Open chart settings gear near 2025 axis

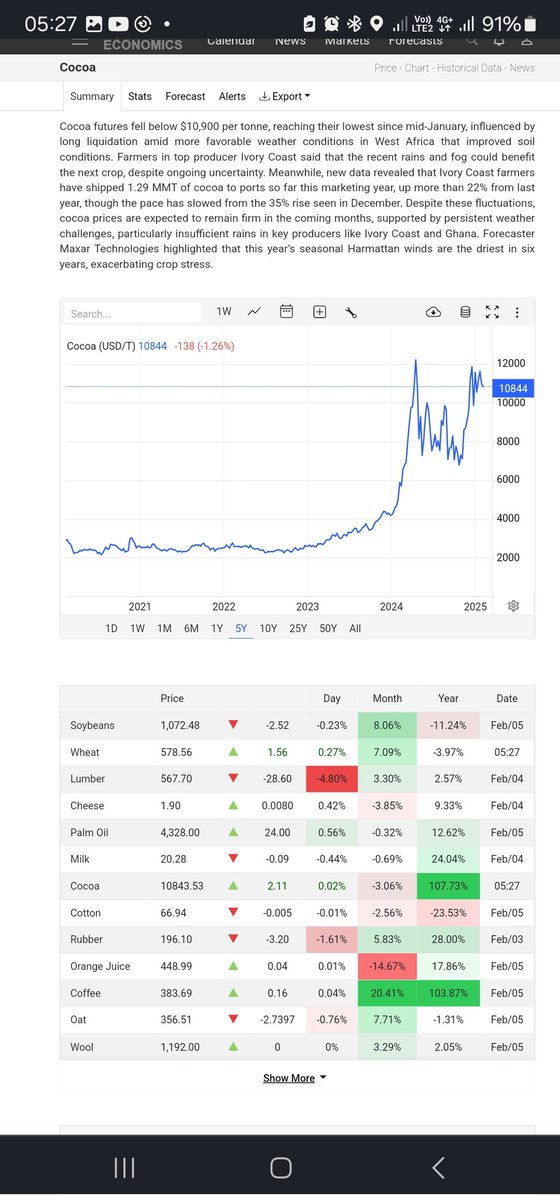click(x=513, y=606)
